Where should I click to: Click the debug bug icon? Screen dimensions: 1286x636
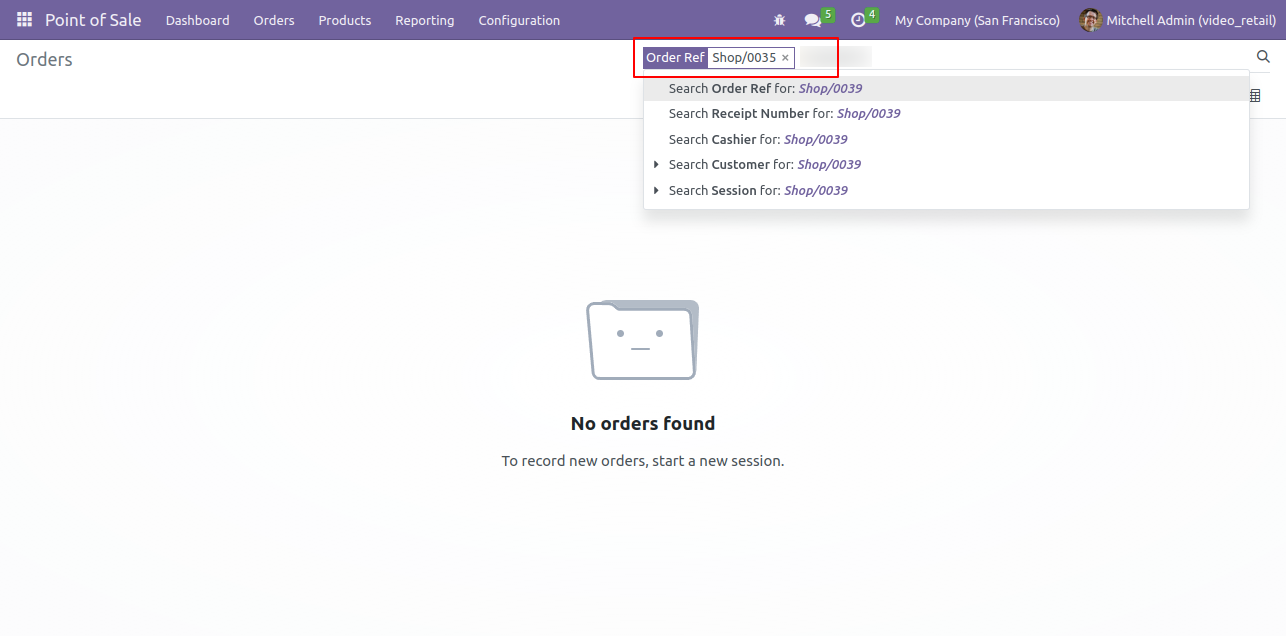pyautogui.click(x=780, y=20)
